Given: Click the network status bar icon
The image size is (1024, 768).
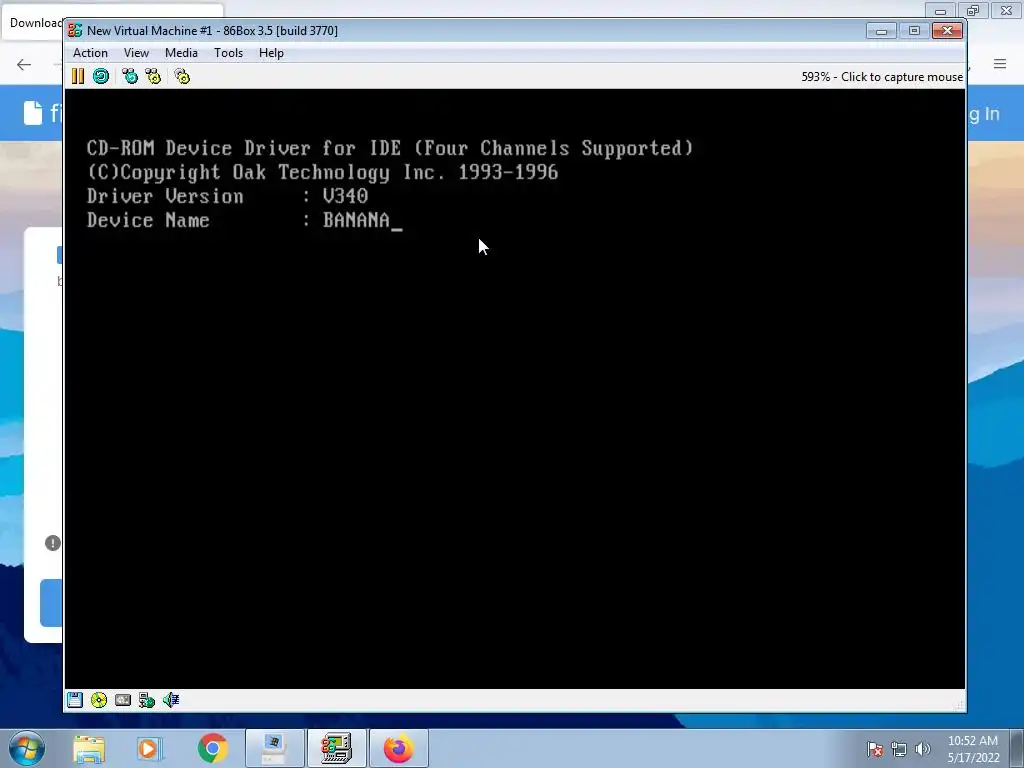Looking at the screenshot, I should [x=147, y=700].
